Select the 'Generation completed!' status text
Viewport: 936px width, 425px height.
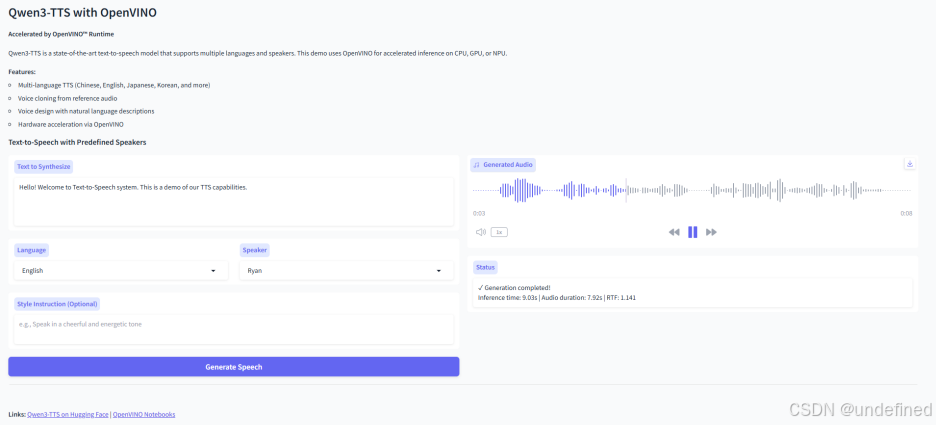click(514, 288)
